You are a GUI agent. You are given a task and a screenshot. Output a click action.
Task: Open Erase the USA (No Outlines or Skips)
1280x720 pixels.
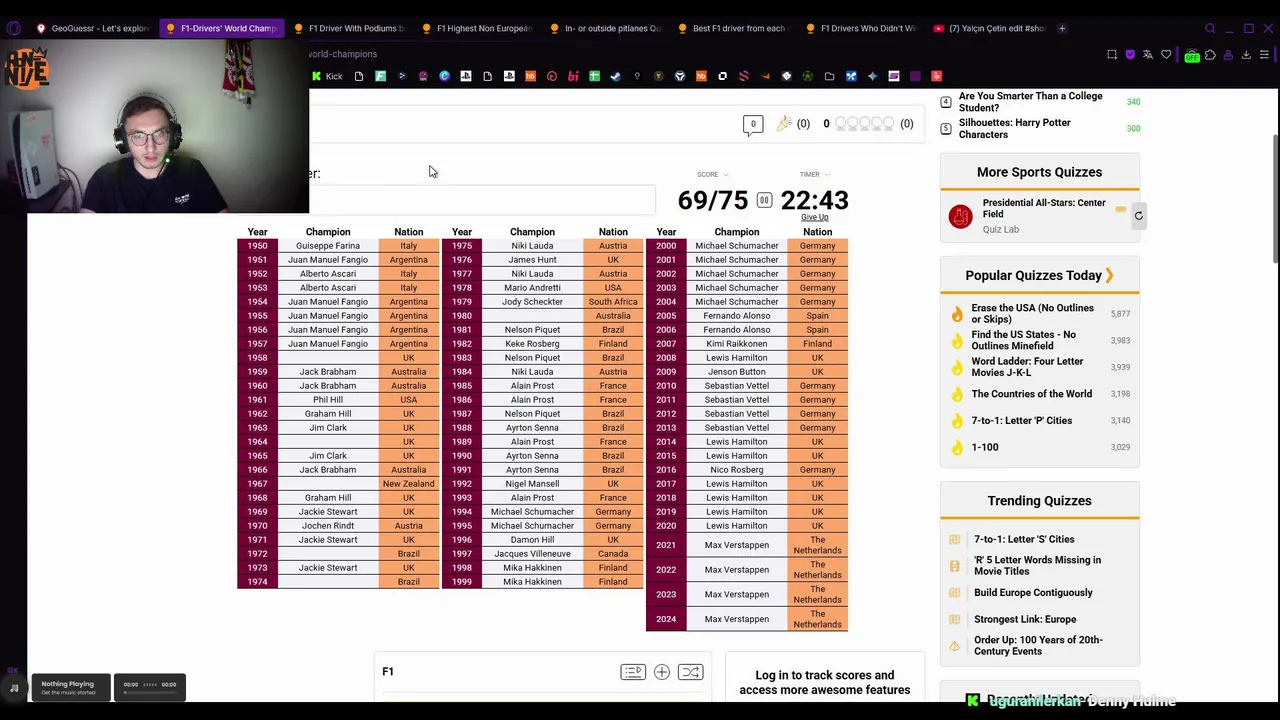(1032, 314)
